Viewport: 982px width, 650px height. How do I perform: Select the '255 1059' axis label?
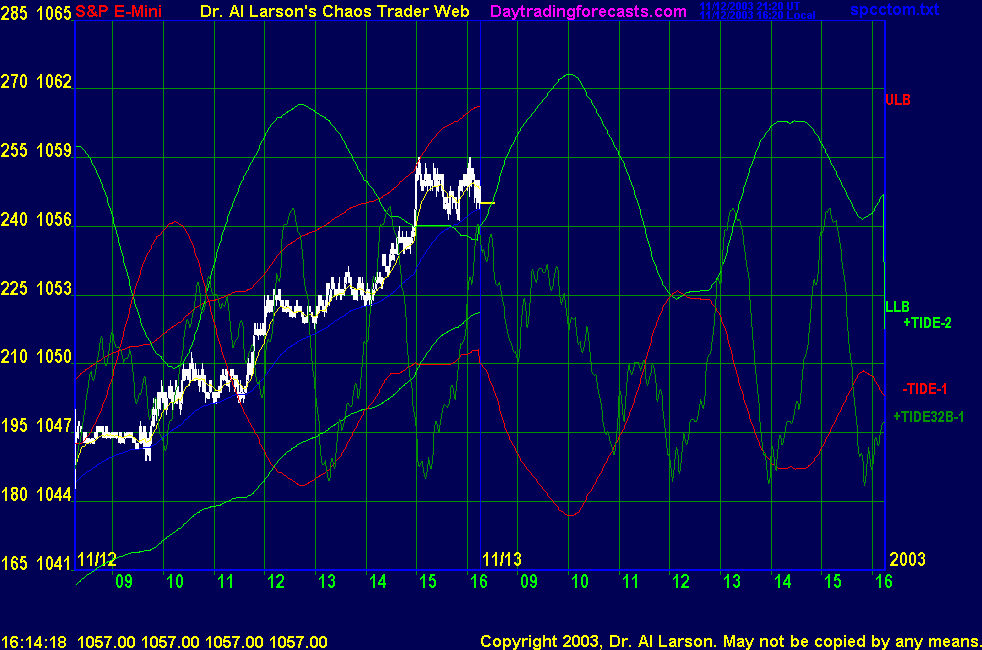pos(36,151)
